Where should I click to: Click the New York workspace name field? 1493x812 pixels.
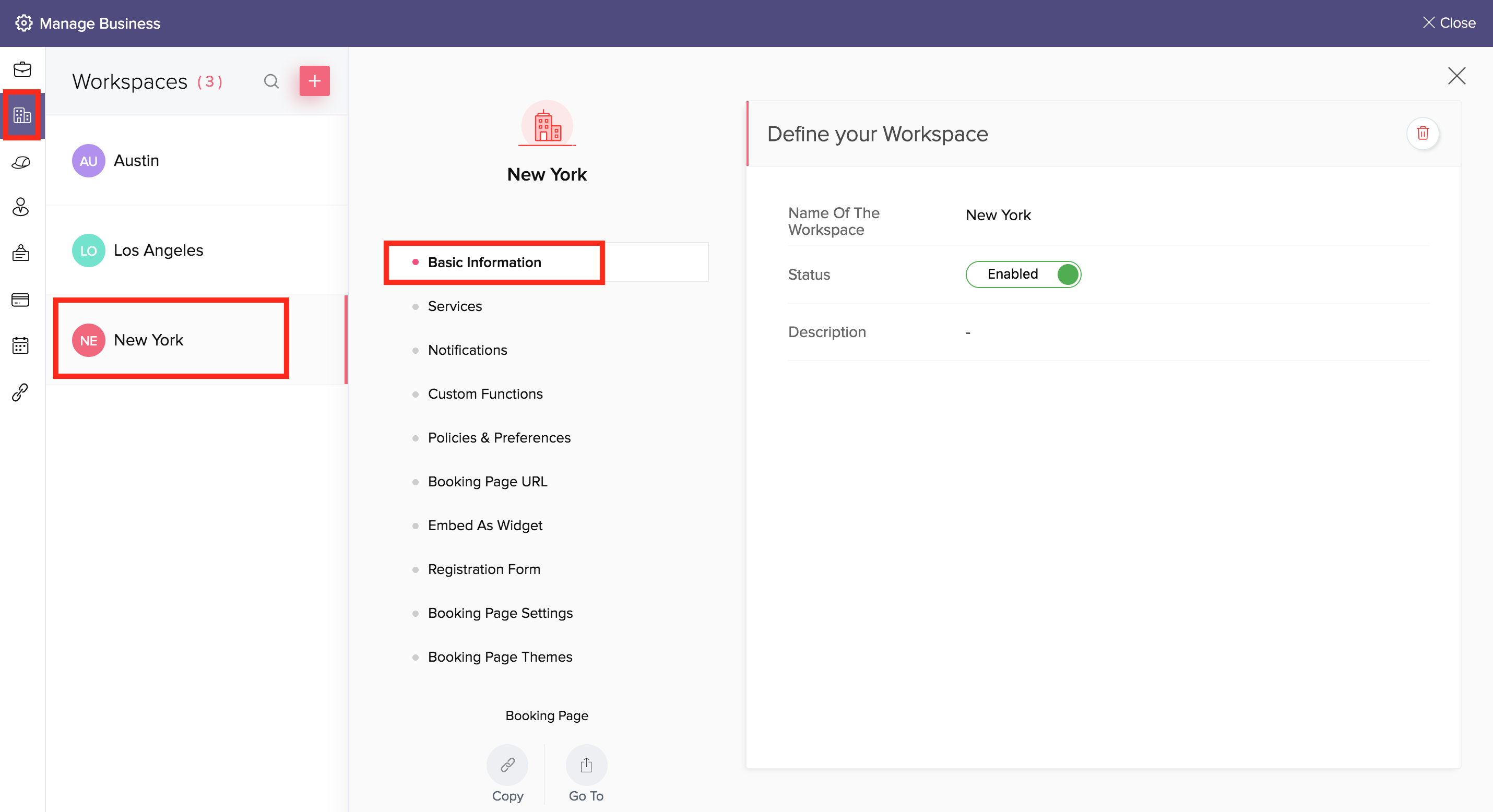click(998, 215)
